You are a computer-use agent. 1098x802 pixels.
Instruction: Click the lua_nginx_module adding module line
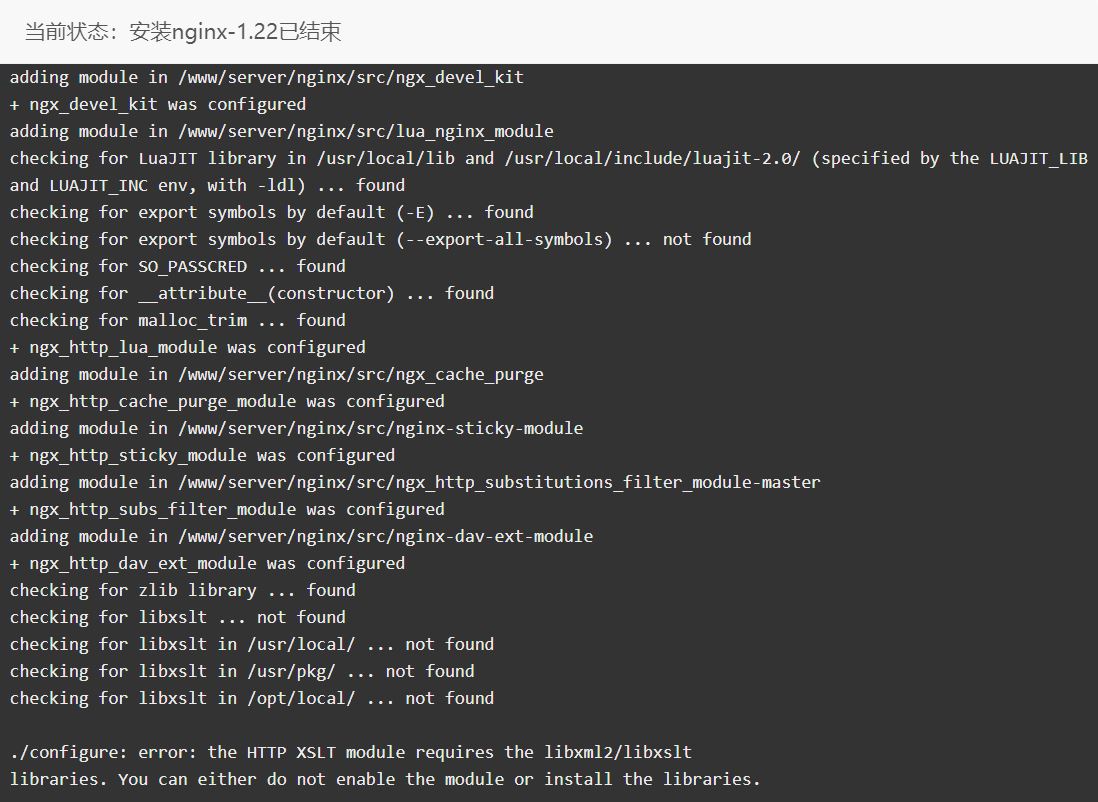282,132
